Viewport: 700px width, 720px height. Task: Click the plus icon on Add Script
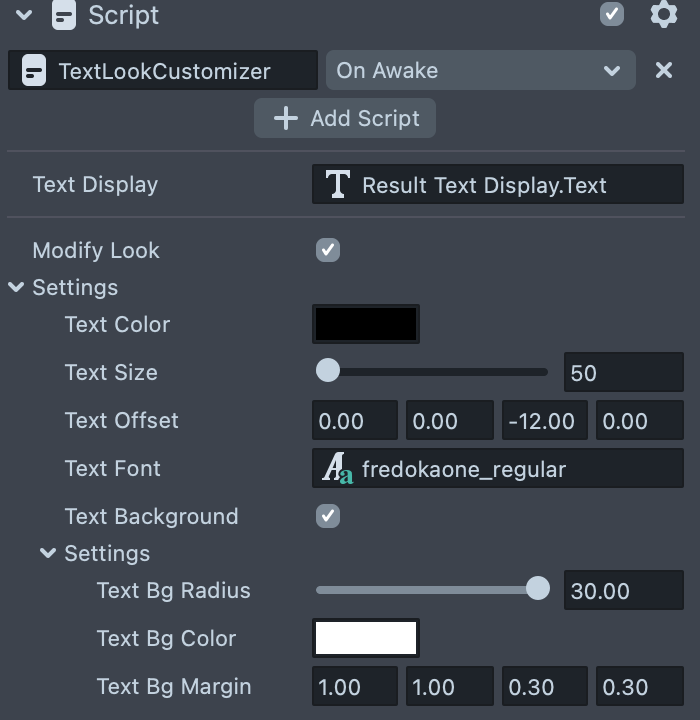pos(286,118)
